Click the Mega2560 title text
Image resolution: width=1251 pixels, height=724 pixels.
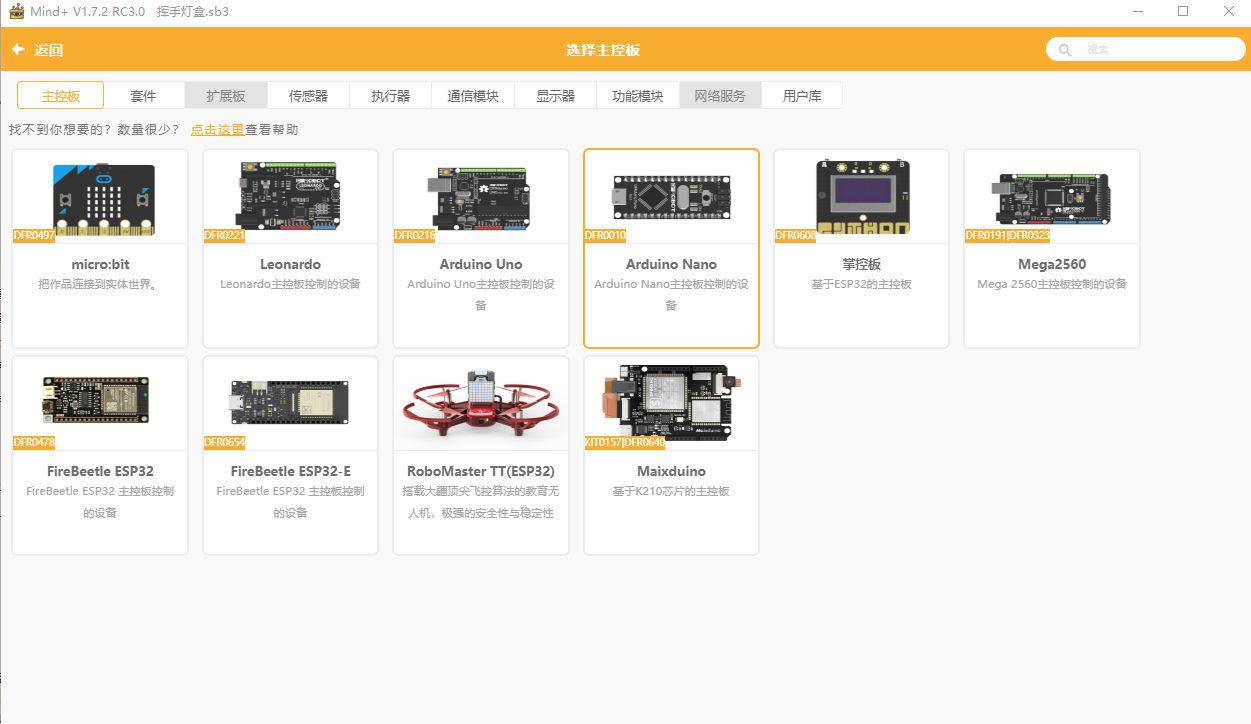coord(1052,264)
